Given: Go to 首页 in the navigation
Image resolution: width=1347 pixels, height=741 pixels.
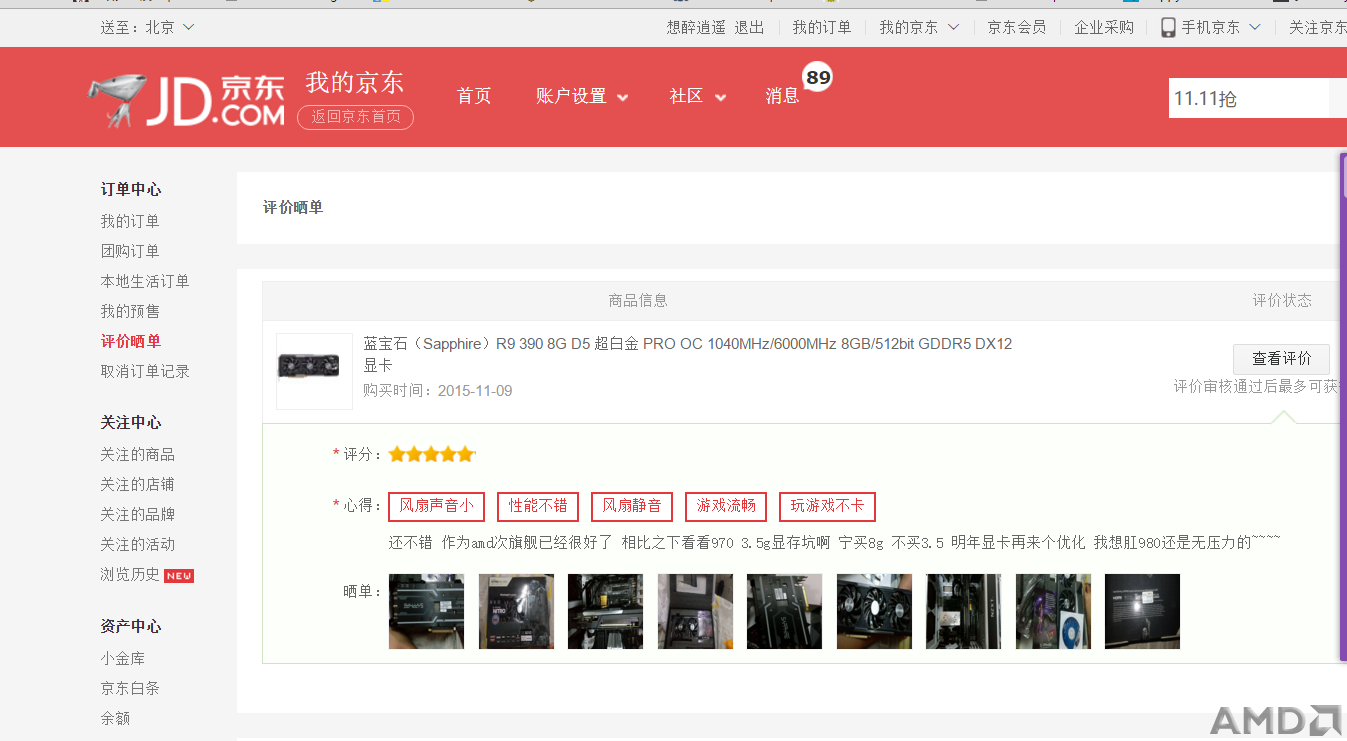Looking at the screenshot, I should coord(474,96).
